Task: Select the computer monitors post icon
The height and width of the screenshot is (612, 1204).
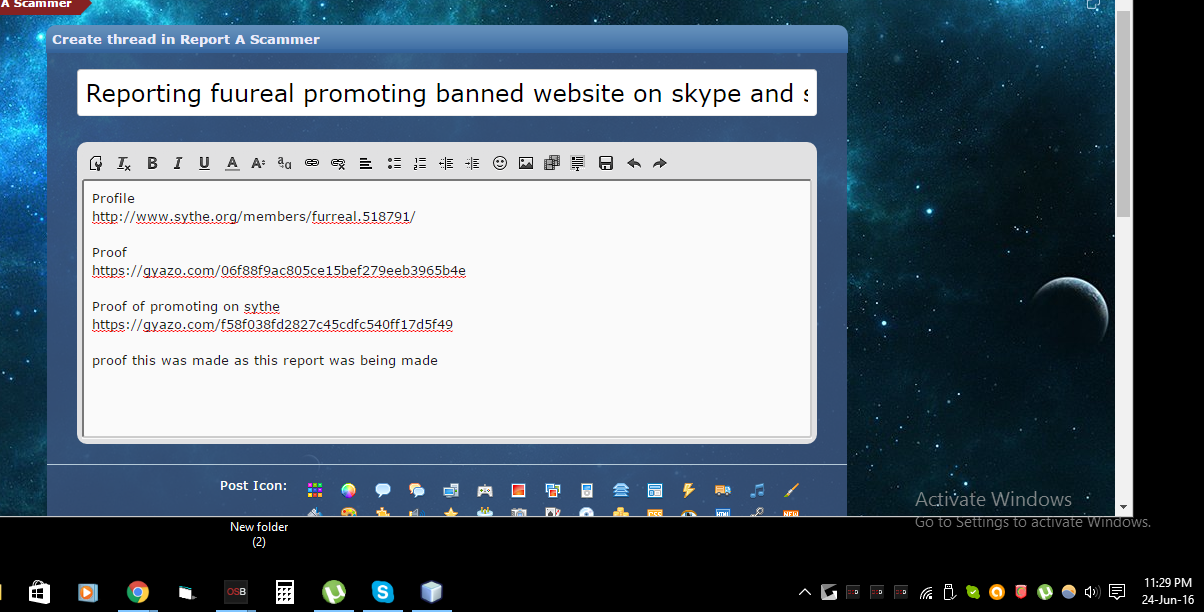Action: pyautogui.click(x=451, y=490)
